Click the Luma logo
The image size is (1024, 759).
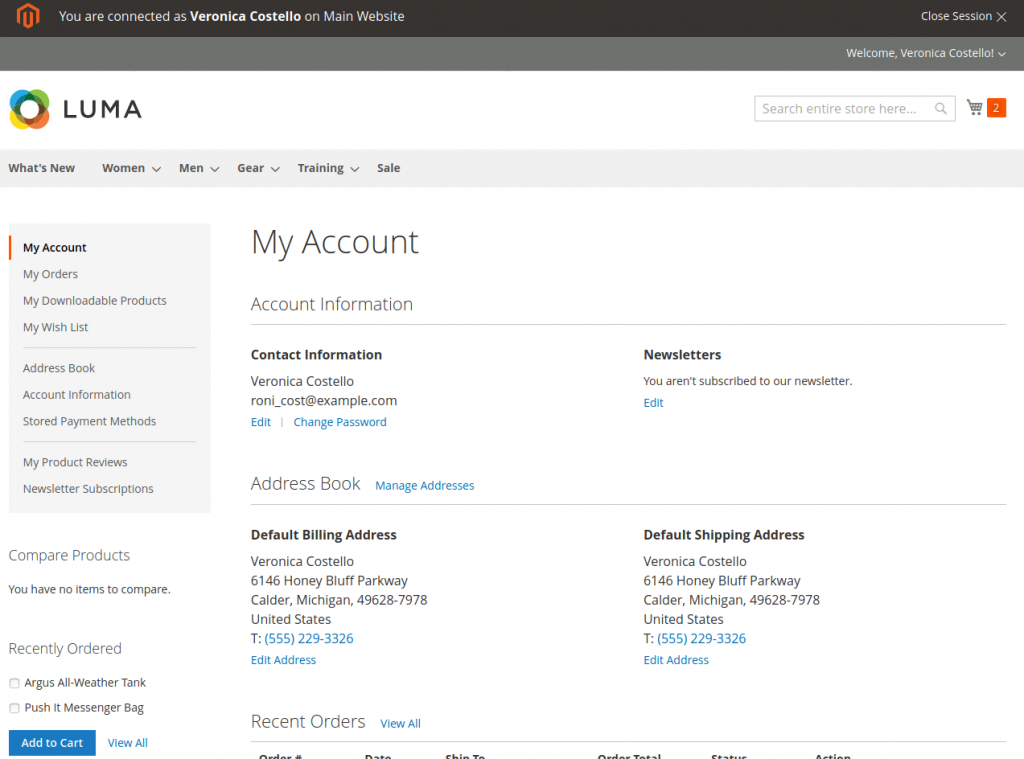click(76, 109)
